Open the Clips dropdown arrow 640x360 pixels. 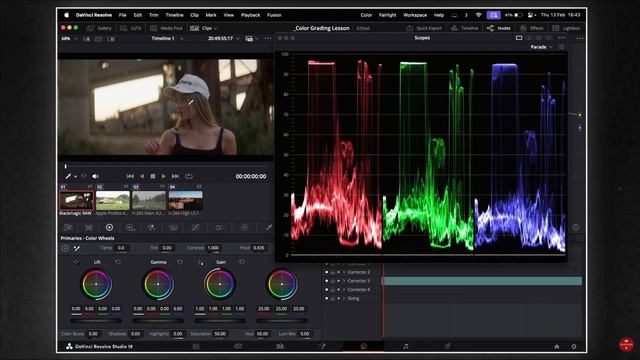tap(216, 28)
